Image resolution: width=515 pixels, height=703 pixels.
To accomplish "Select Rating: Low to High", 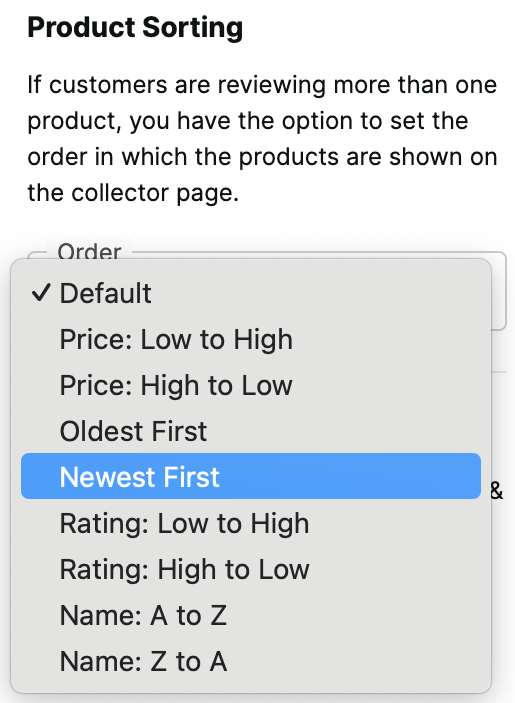I will pyautogui.click(x=251, y=523).
